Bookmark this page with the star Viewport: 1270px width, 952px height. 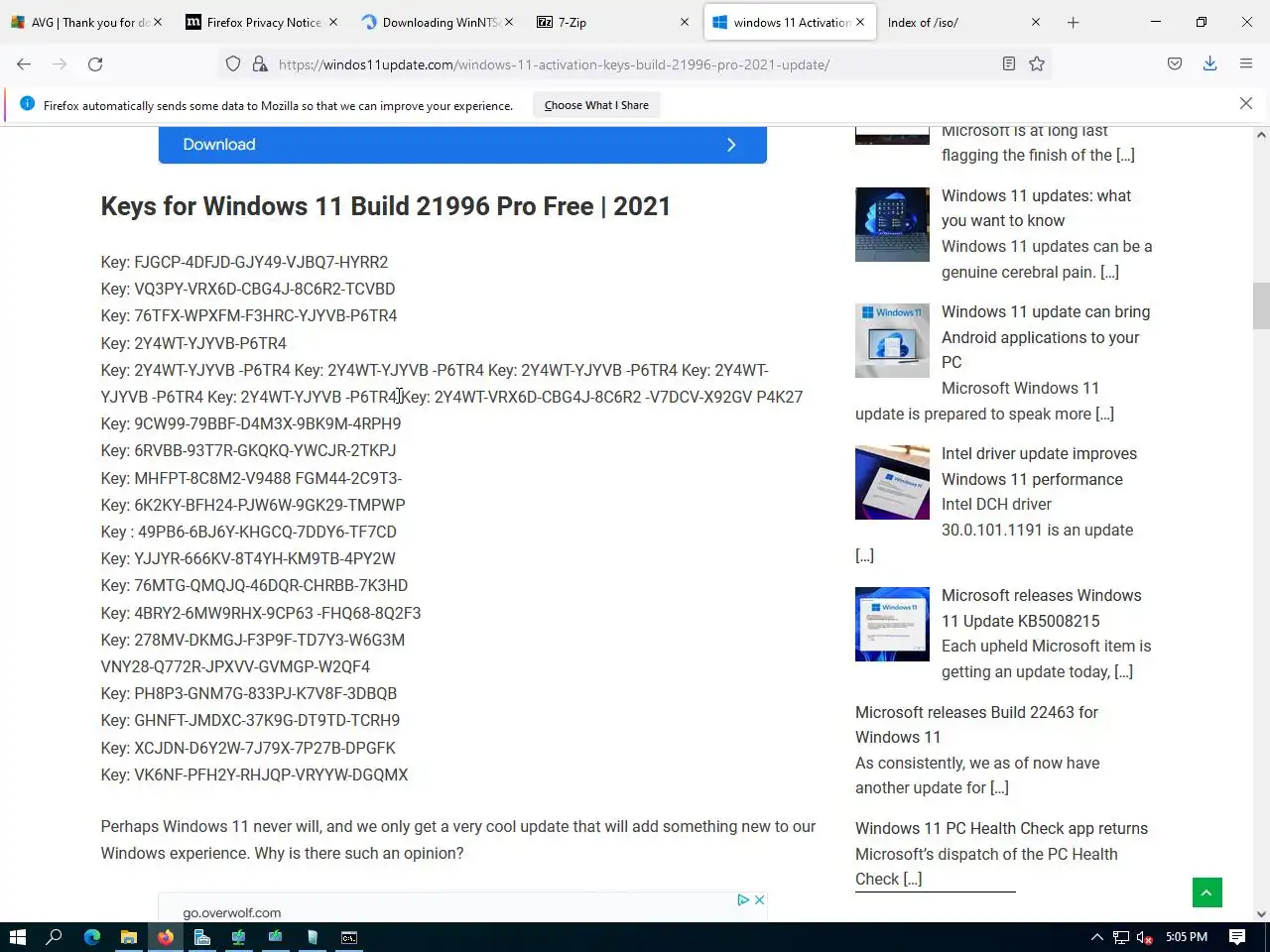pyautogui.click(x=1037, y=64)
